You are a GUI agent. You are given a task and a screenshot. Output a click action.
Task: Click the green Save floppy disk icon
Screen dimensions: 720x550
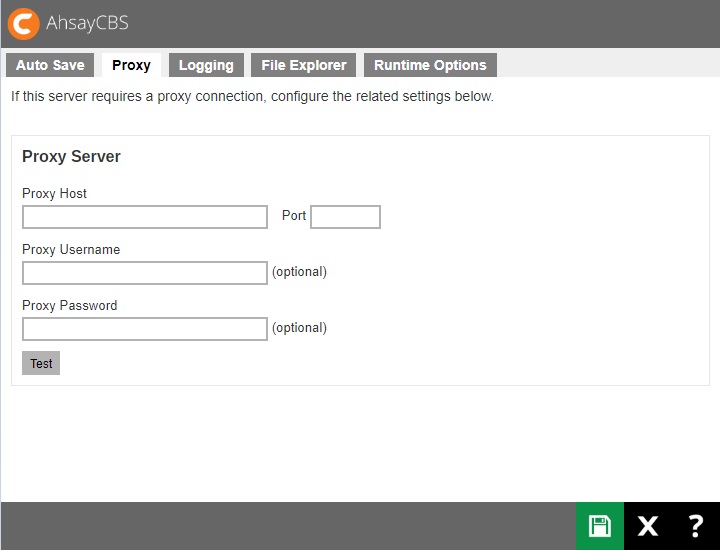pos(600,526)
